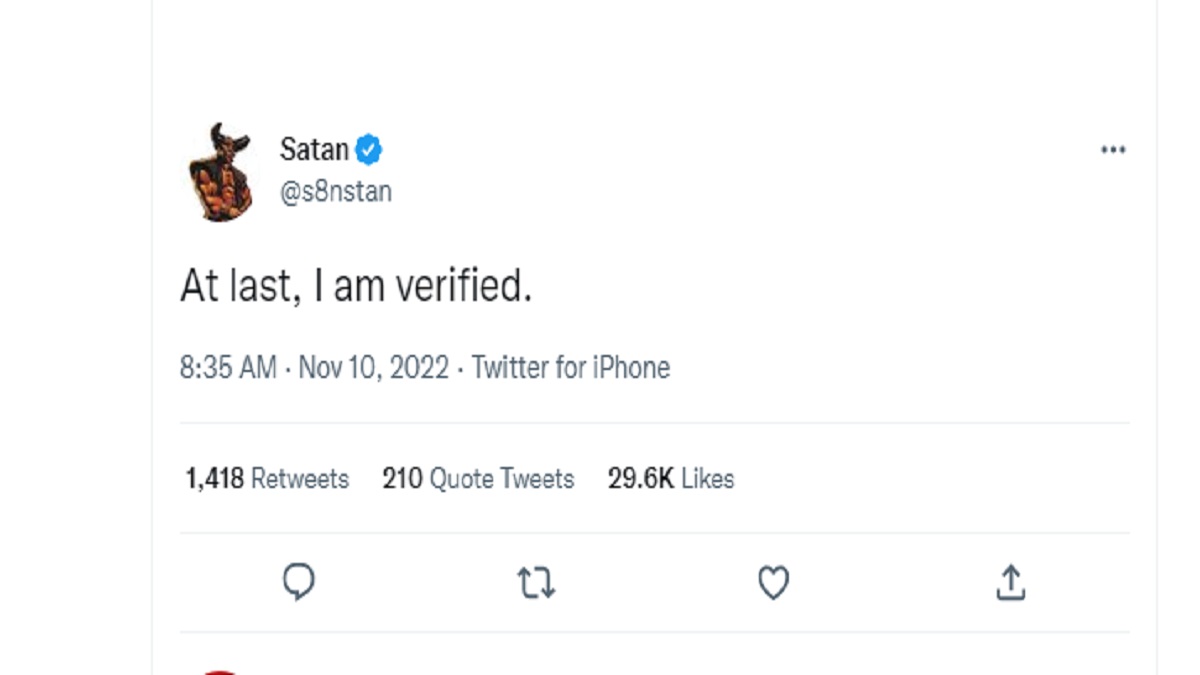The width and height of the screenshot is (1200, 675).
Task: Click the 8:35 AM timestamp
Action: pos(228,368)
